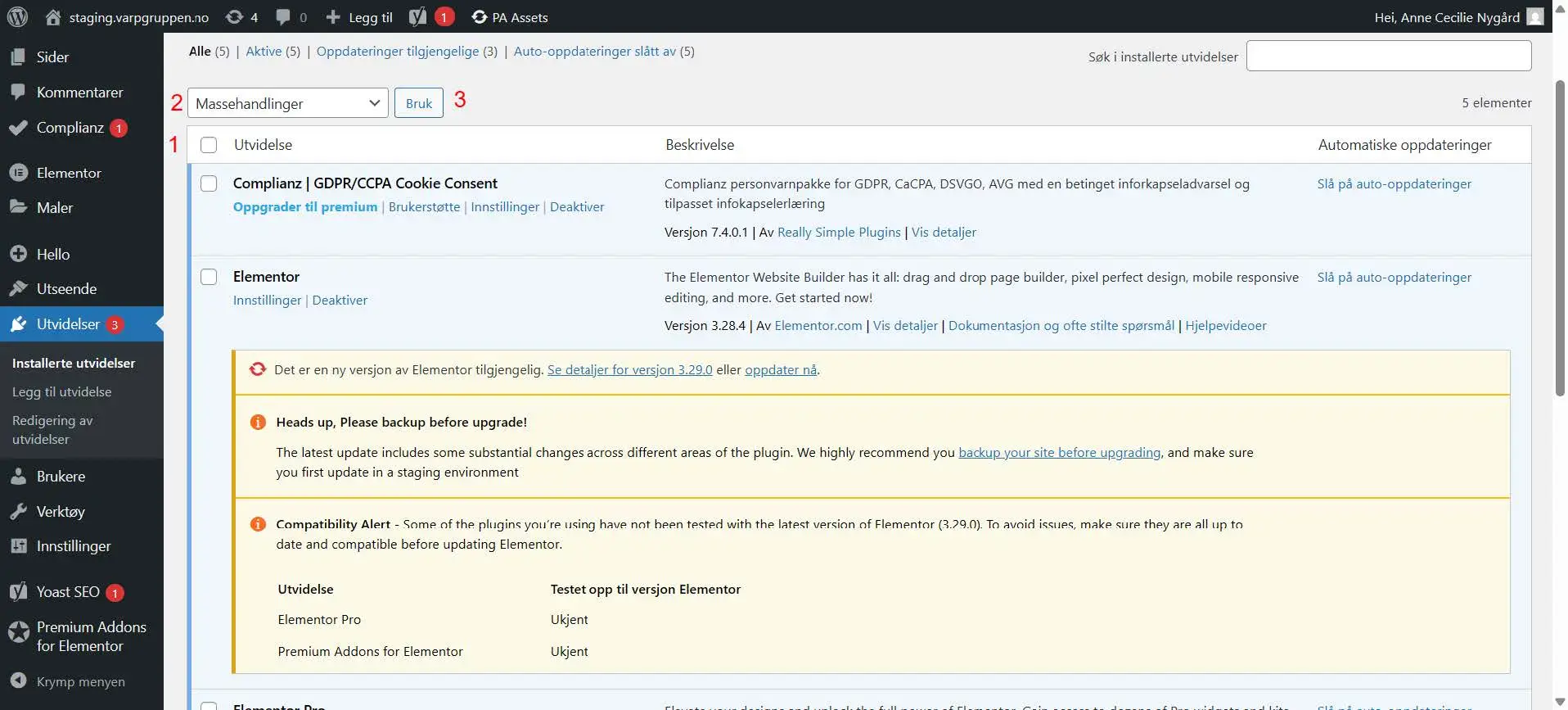Open Complianz Innstillinger link

[x=505, y=206]
